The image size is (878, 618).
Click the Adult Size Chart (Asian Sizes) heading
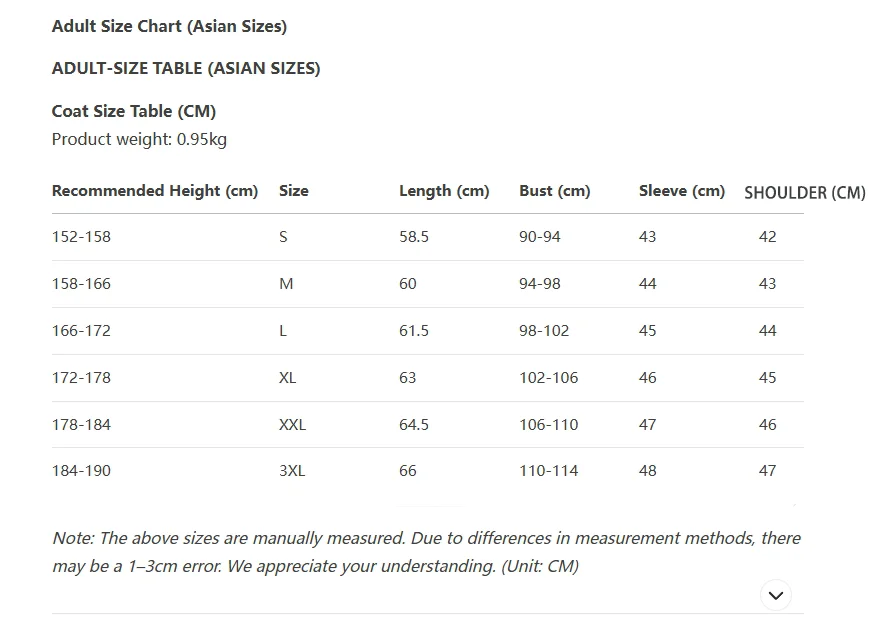click(169, 26)
